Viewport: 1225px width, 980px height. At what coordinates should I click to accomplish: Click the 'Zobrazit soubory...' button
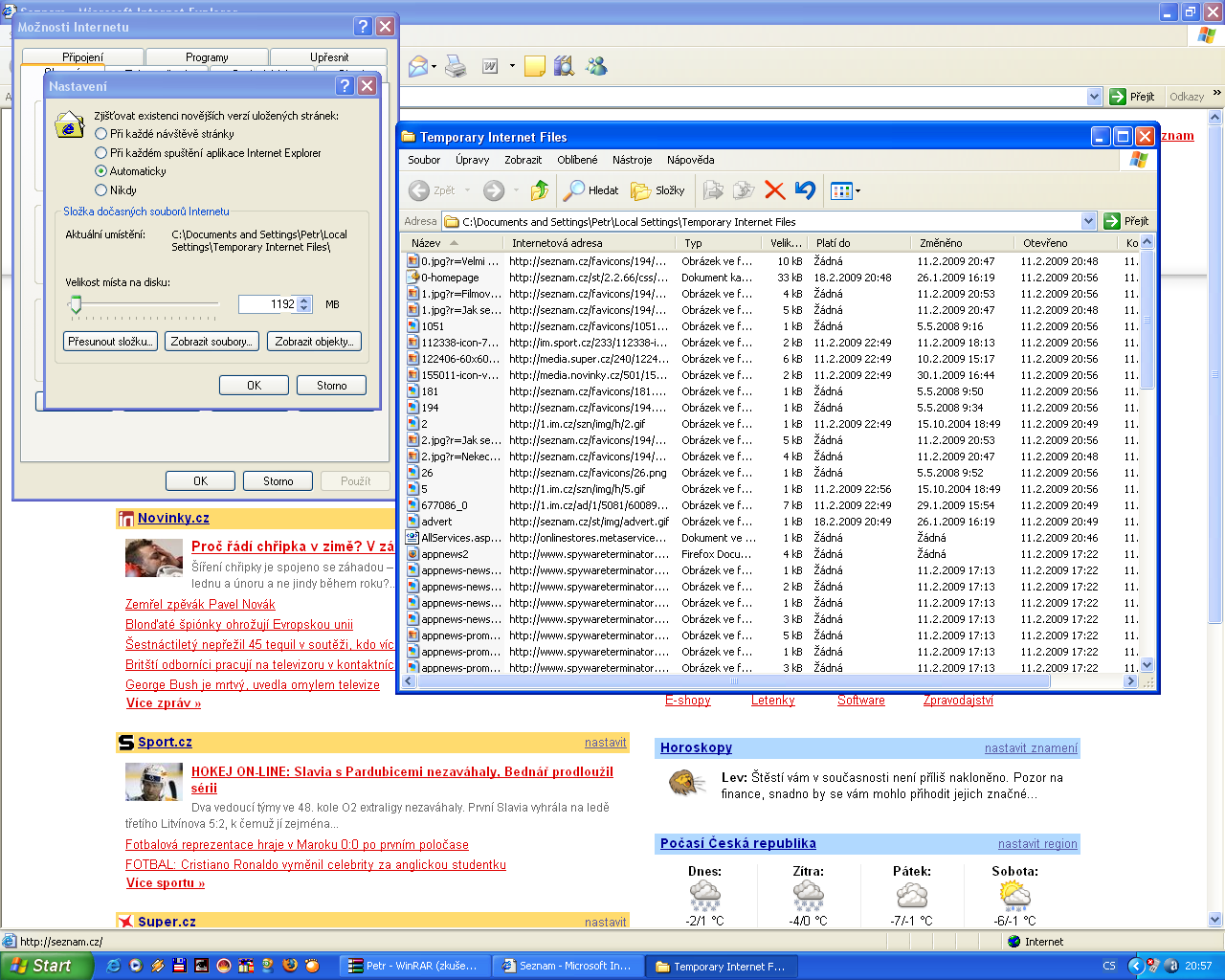[x=211, y=342]
